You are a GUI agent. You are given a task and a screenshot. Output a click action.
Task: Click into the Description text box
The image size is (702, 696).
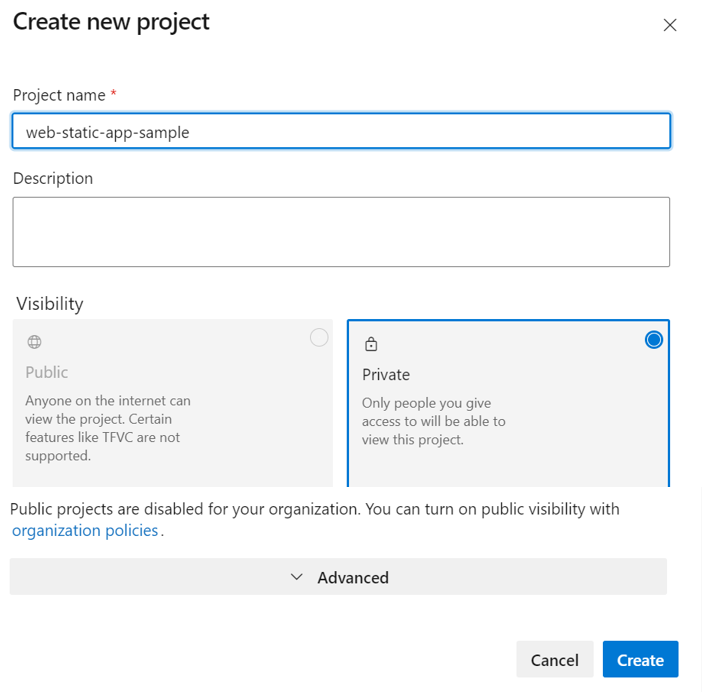pyautogui.click(x=340, y=231)
